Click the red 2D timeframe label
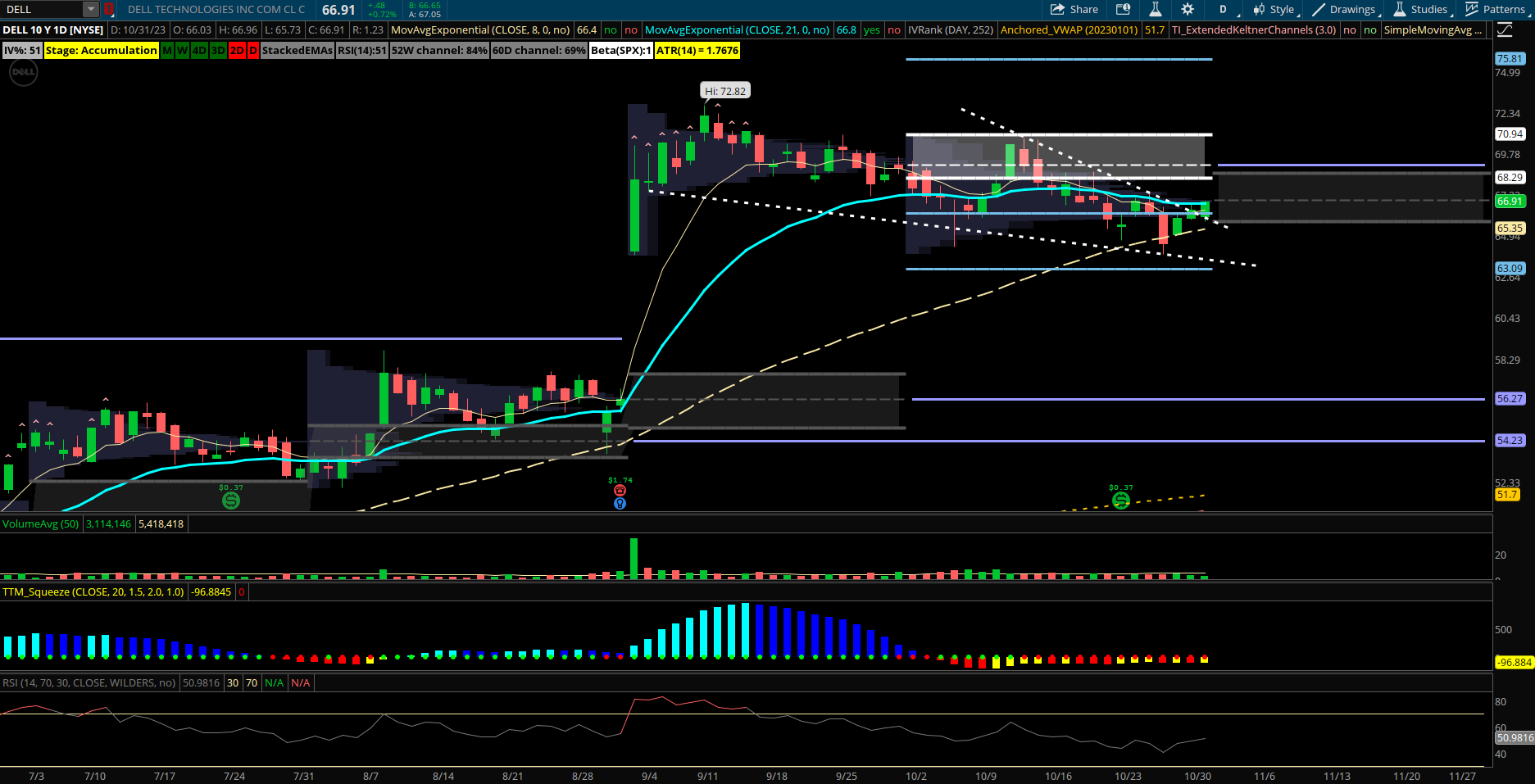Viewport: 1535px width, 784px height. click(x=237, y=51)
